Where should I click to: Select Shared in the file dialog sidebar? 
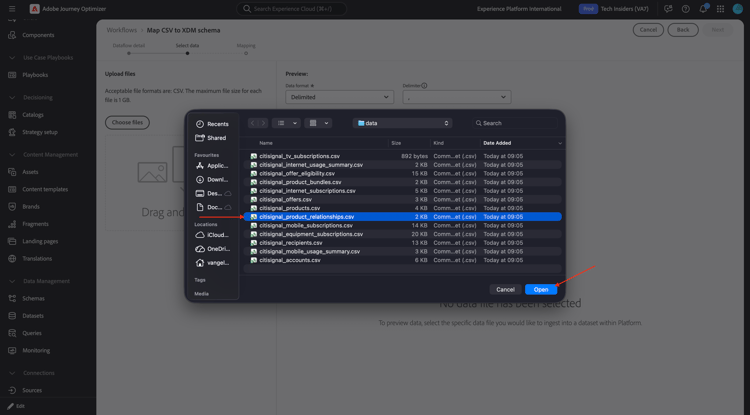(x=211, y=138)
